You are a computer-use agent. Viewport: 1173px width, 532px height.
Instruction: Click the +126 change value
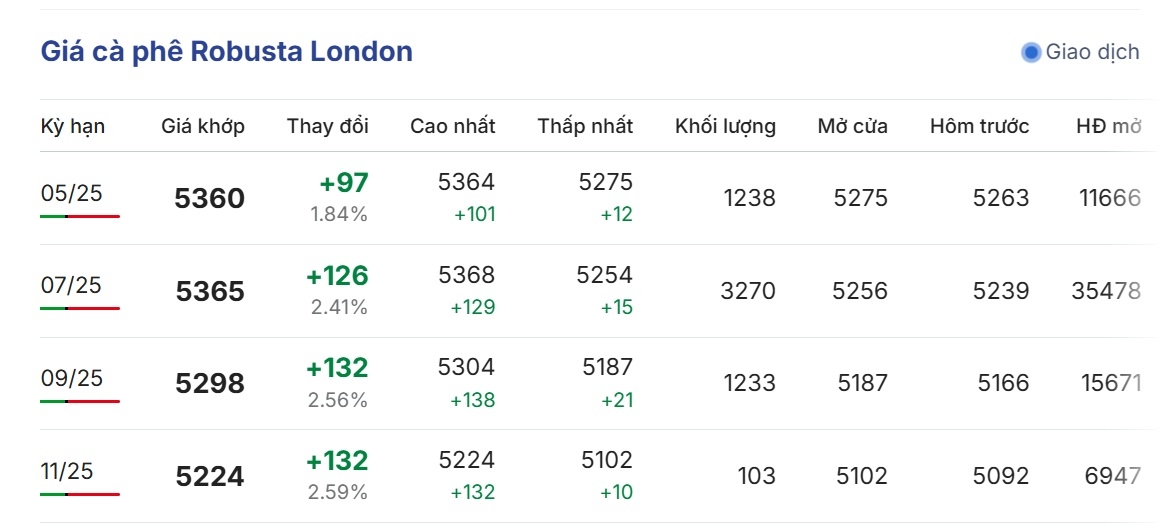[337, 276]
